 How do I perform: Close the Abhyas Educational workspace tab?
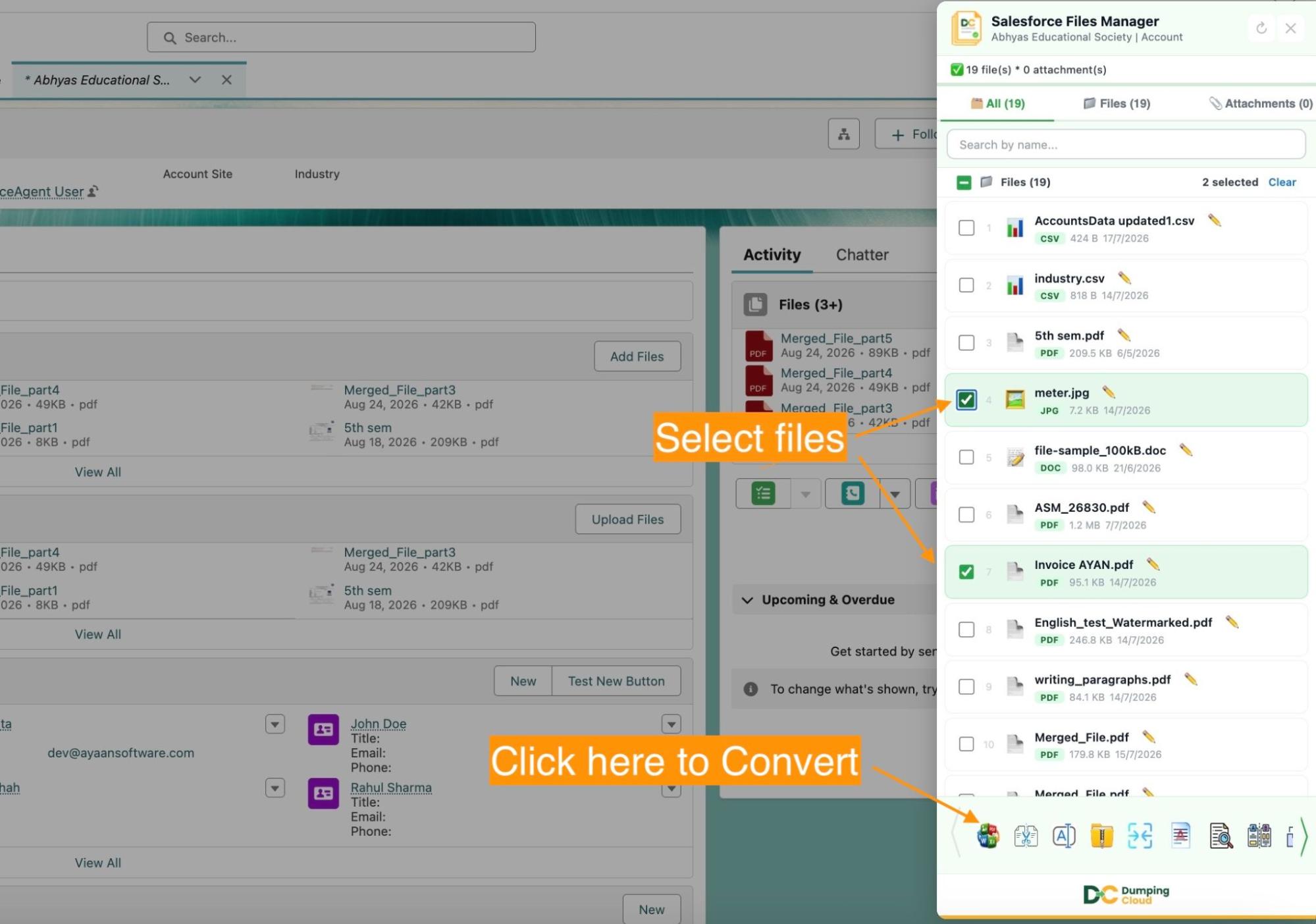(x=226, y=80)
